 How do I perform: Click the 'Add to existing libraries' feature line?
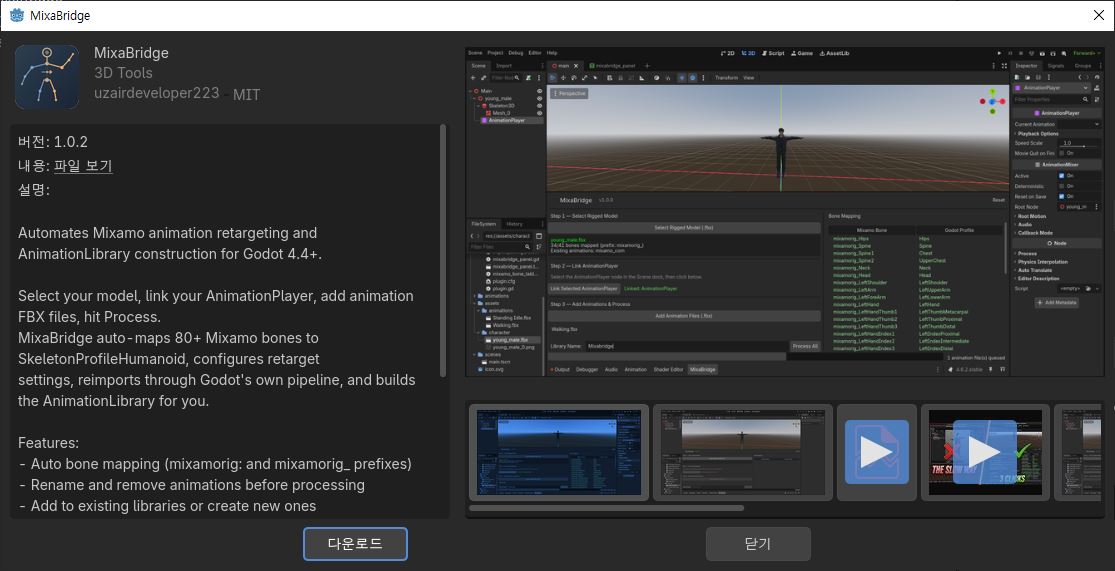pyautogui.click(x=167, y=506)
